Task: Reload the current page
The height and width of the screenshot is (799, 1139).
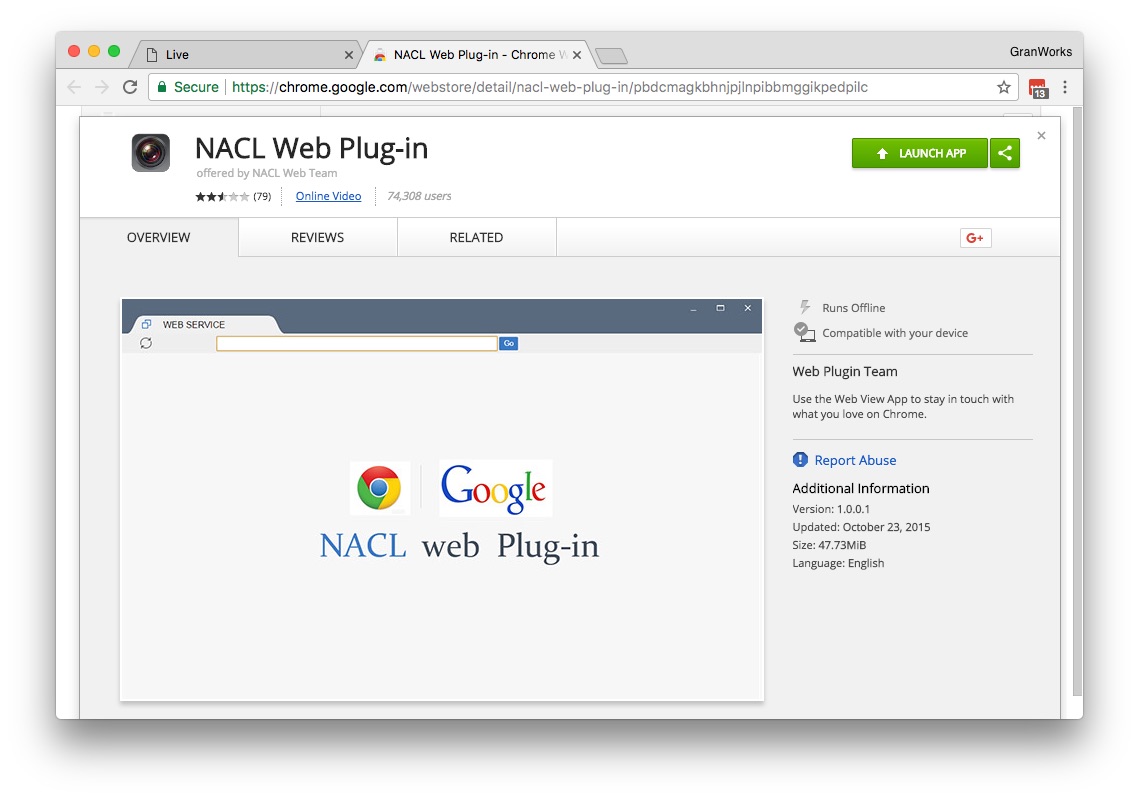Action: 130,87
